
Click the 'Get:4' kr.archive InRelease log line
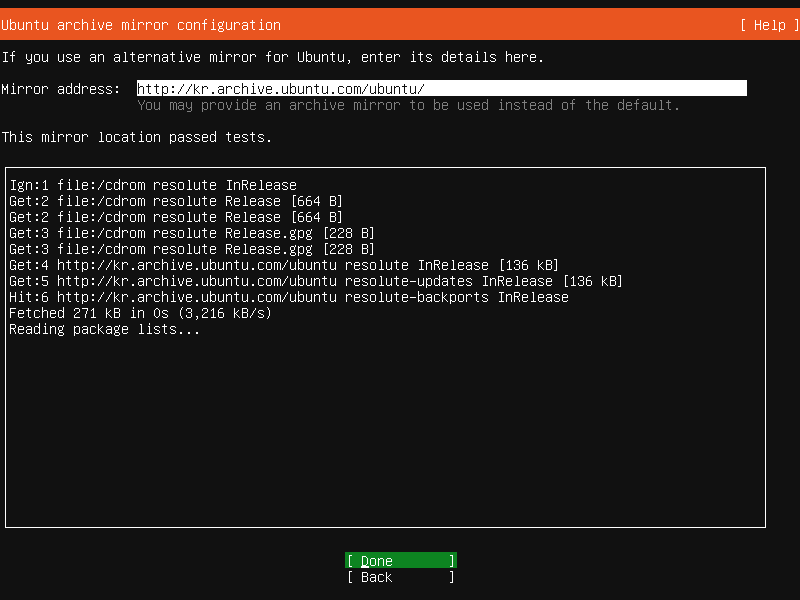(284, 265)
